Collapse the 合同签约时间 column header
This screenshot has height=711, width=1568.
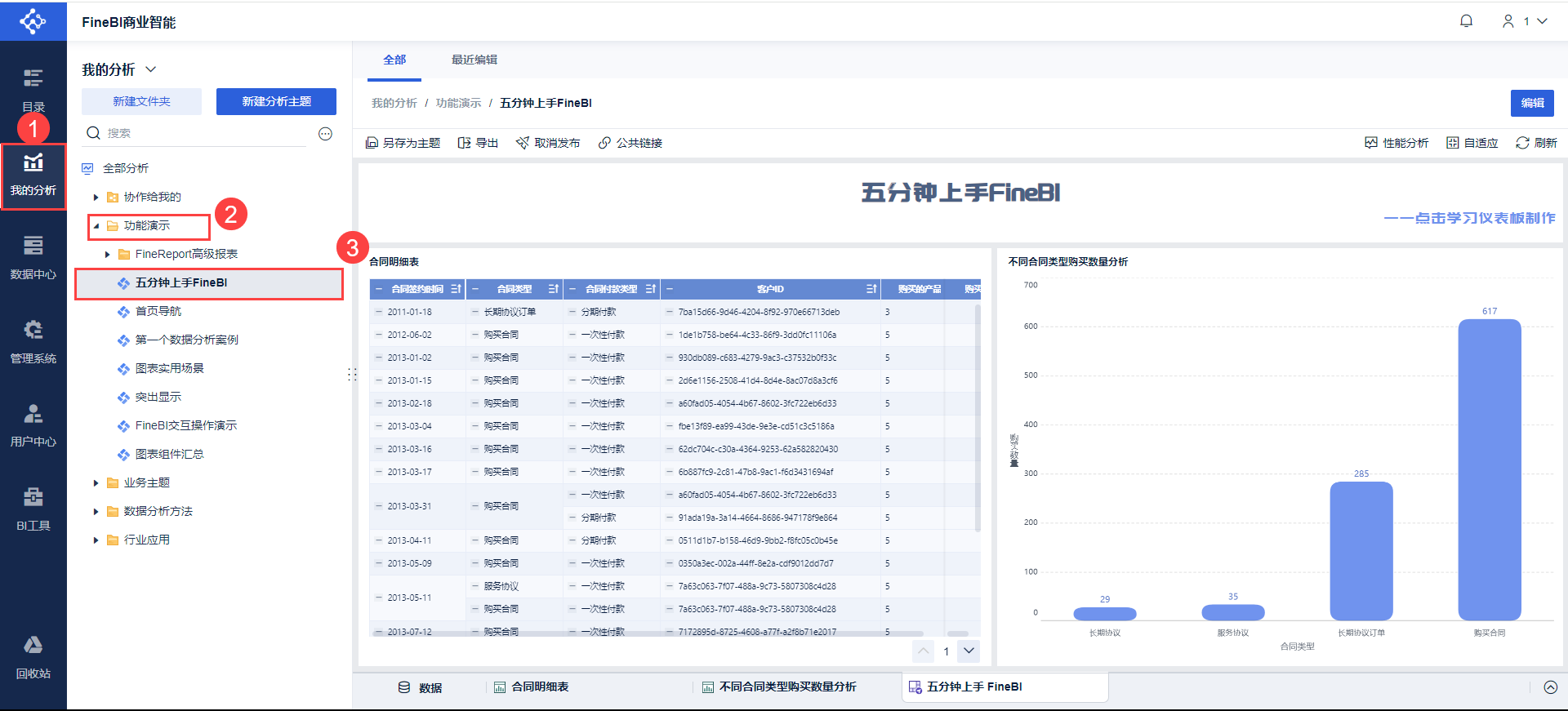pos(379,289)
